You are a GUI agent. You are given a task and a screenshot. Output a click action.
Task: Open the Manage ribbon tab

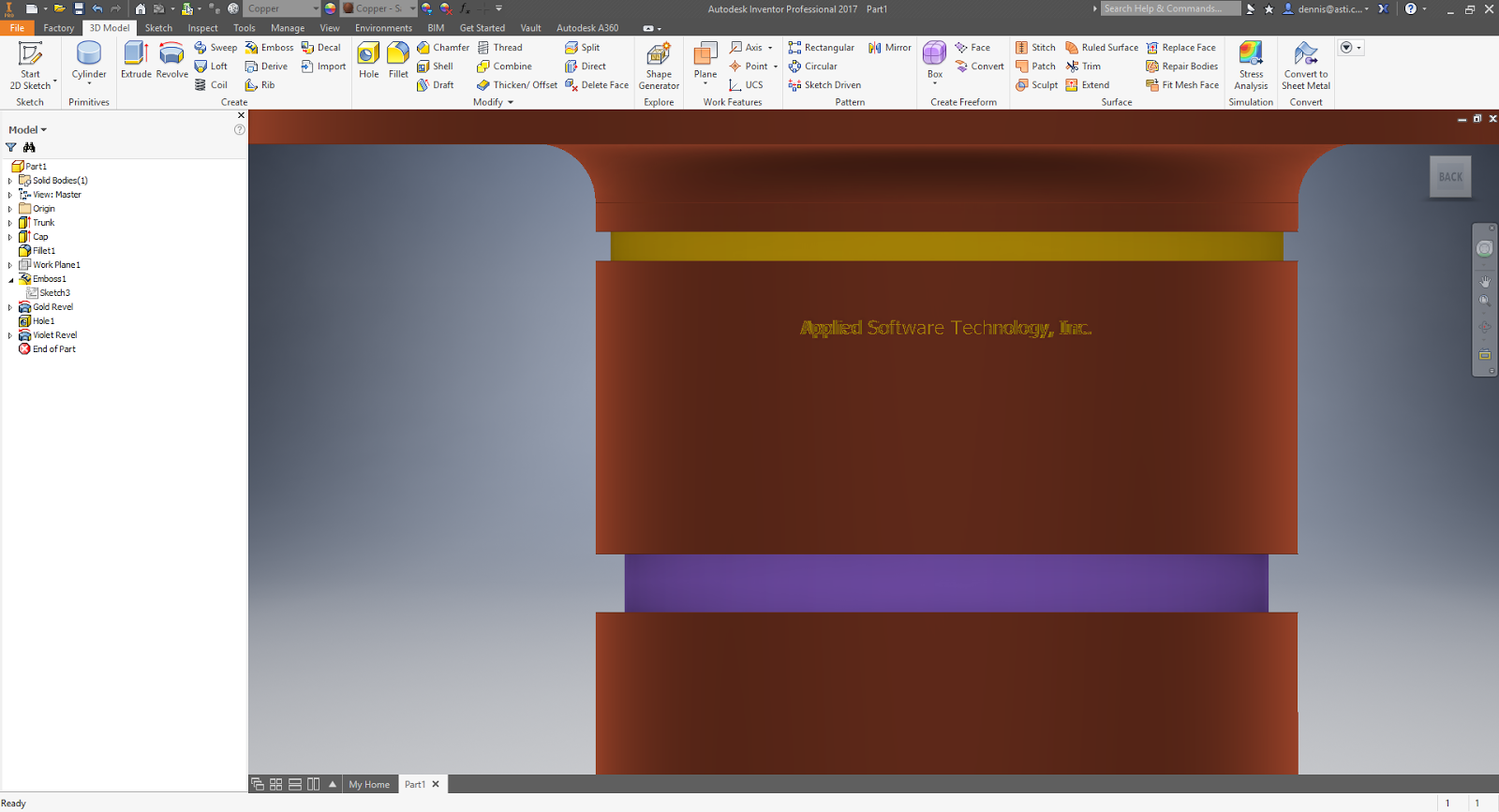[x=288, y=28]
